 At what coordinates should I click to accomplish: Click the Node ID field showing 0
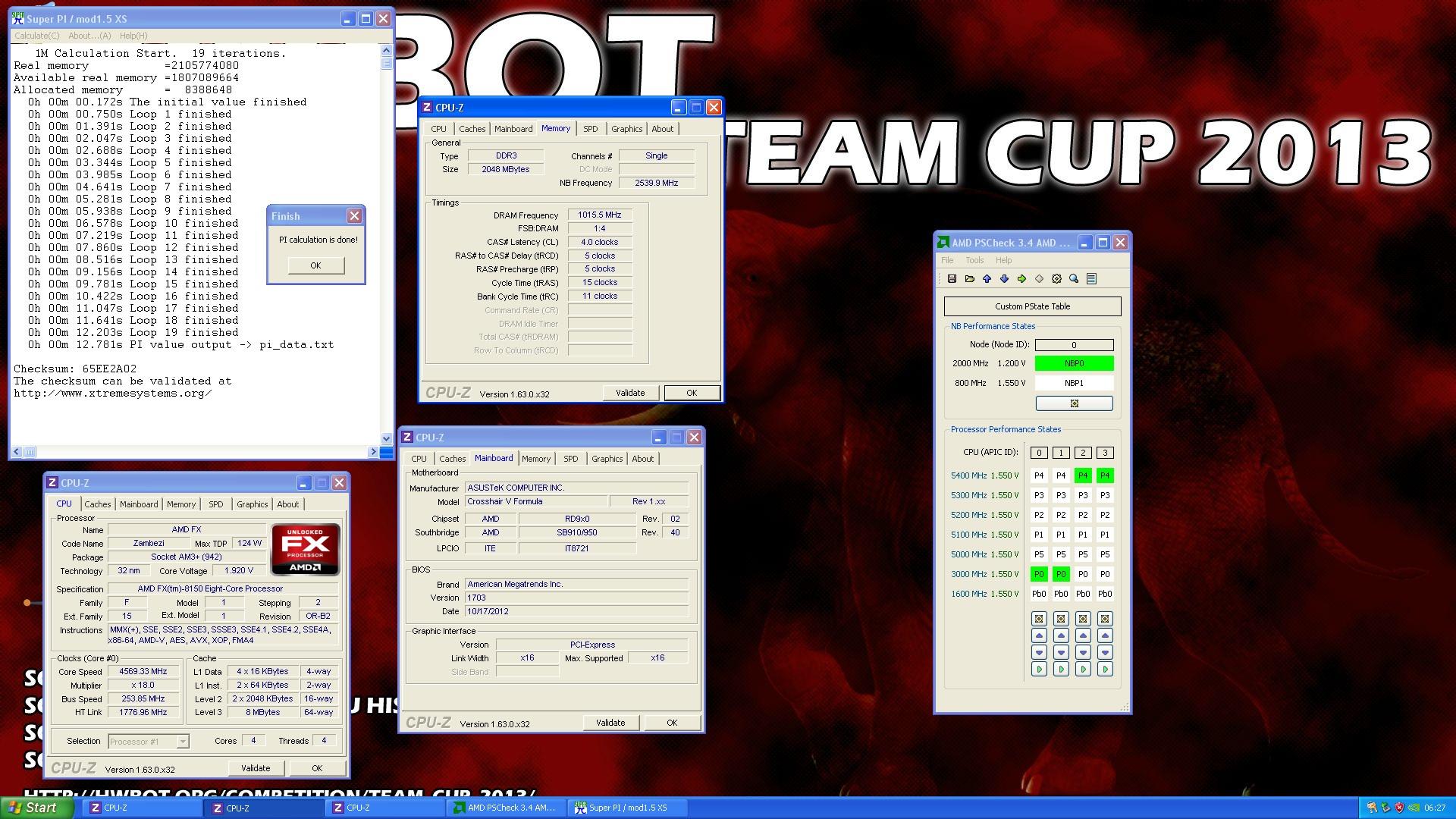pos(1074,345)
